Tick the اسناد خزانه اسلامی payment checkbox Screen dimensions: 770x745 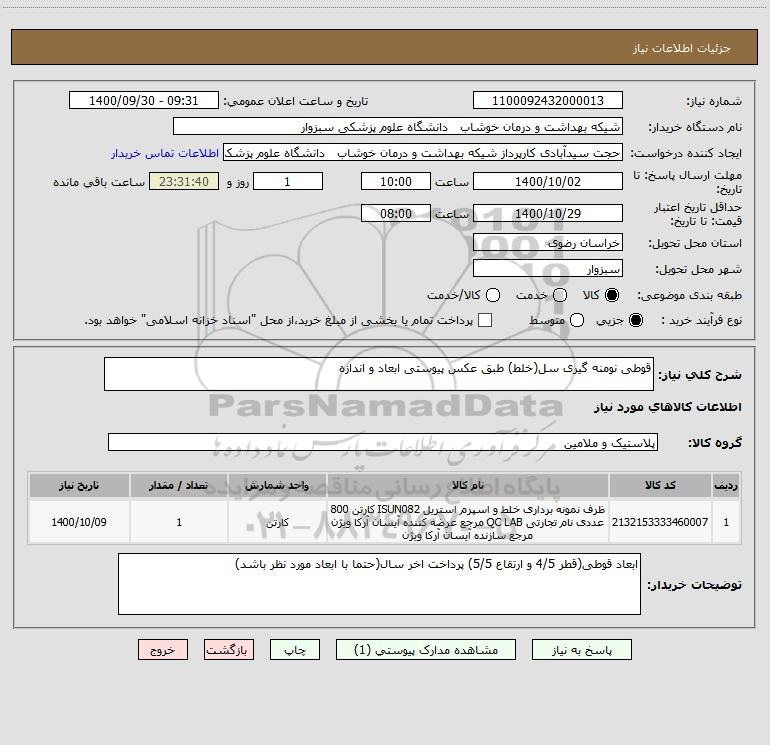click(485, 320)
